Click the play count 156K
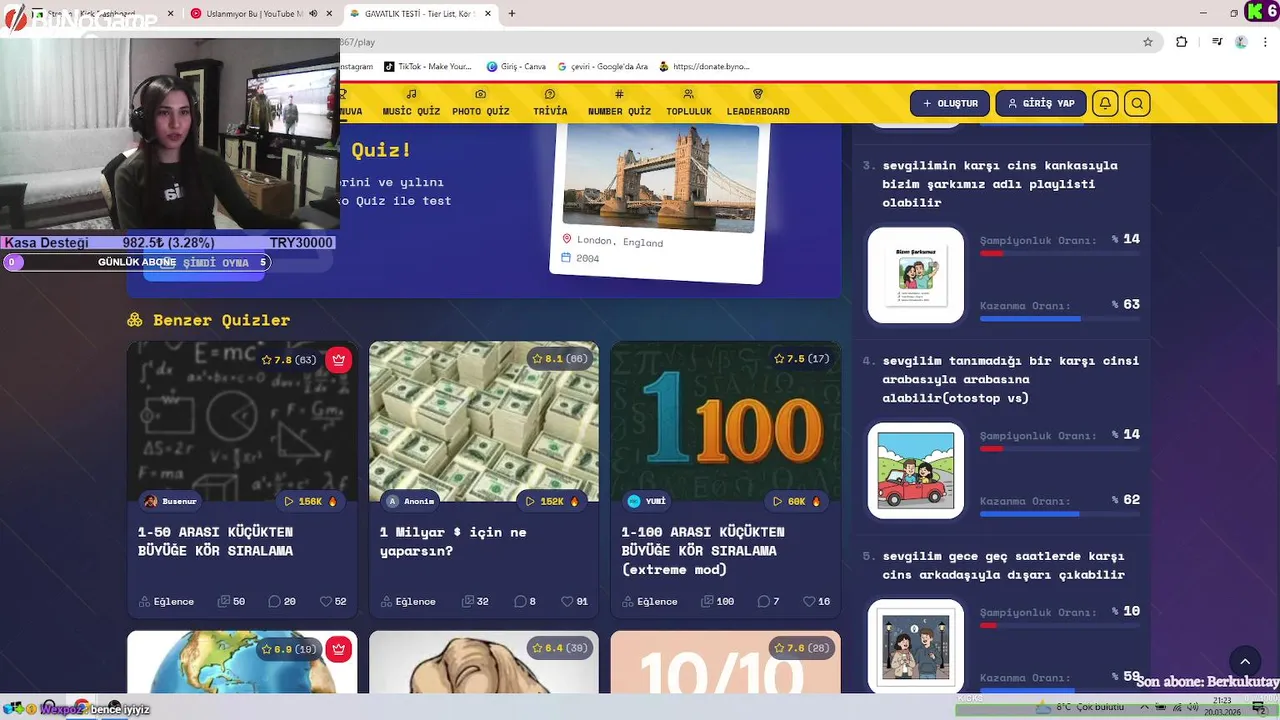Image resolution: width=1280 pixels, height=720 pixels. pyautogui.click(x=311, y=501)
